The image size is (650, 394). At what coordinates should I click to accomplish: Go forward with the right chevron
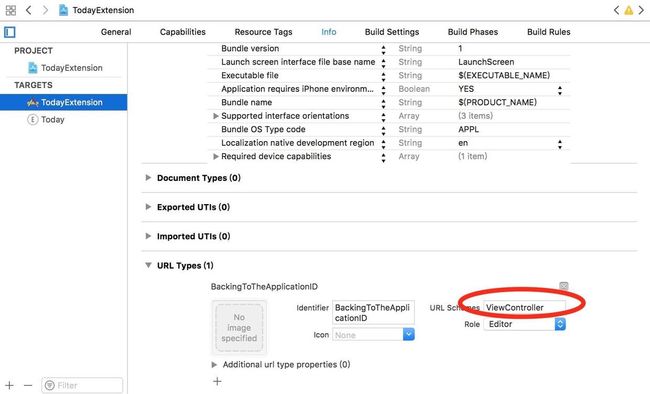click(x=45, y=10)
